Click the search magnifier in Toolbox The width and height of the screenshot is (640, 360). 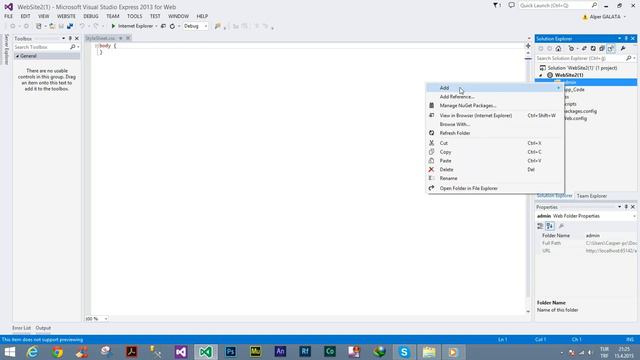[73, 47]
